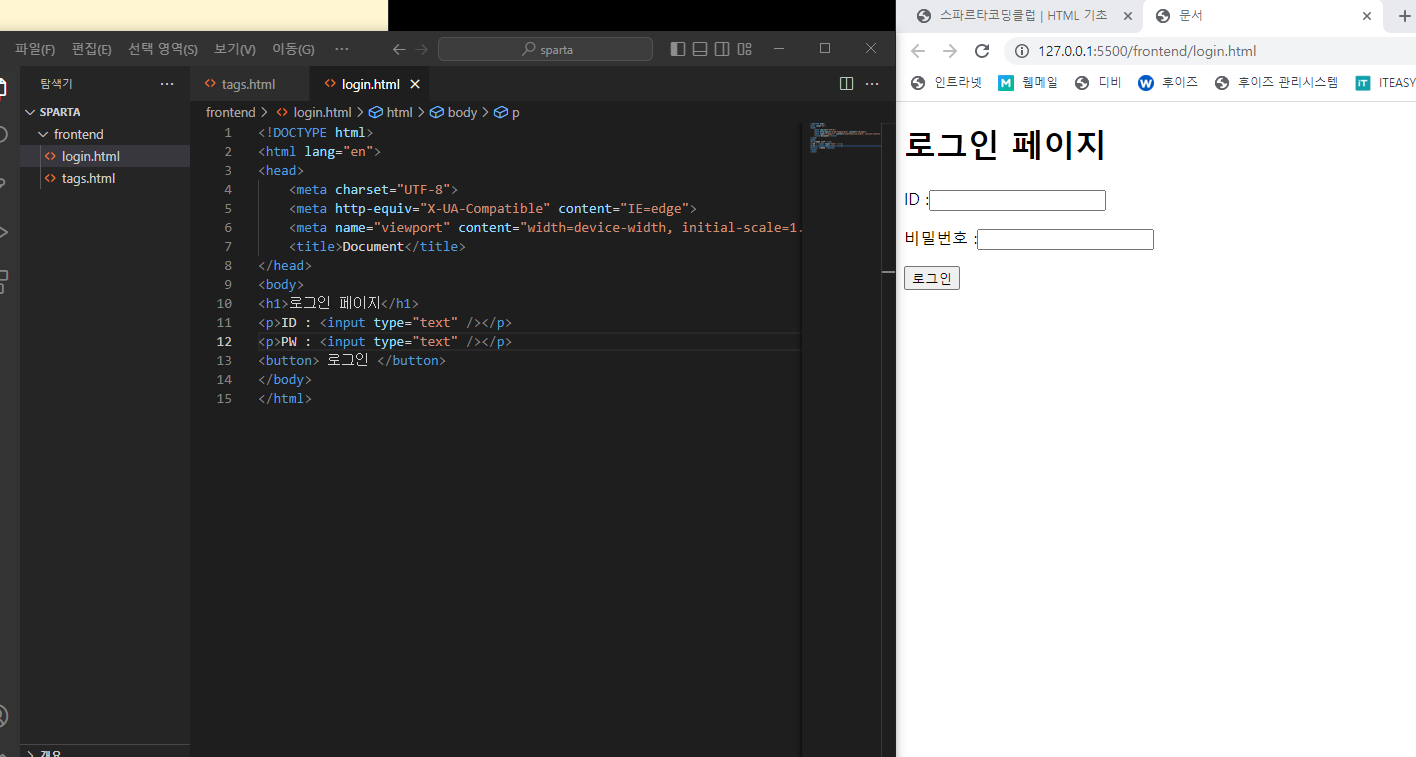
Task: Go back in the browser
Action: pos(918,51)
